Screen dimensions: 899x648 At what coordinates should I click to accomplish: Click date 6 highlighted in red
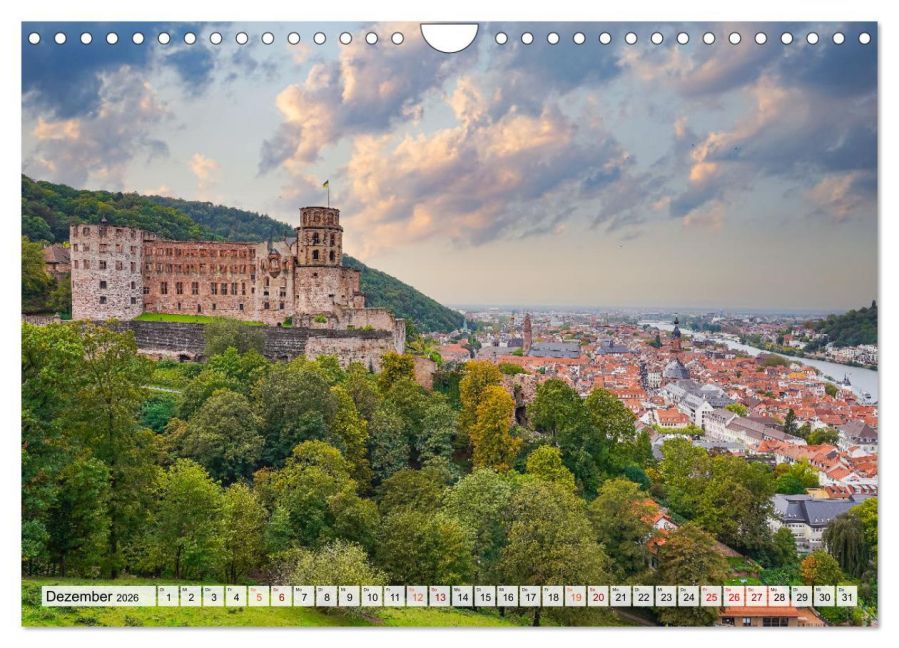[281, 597]
